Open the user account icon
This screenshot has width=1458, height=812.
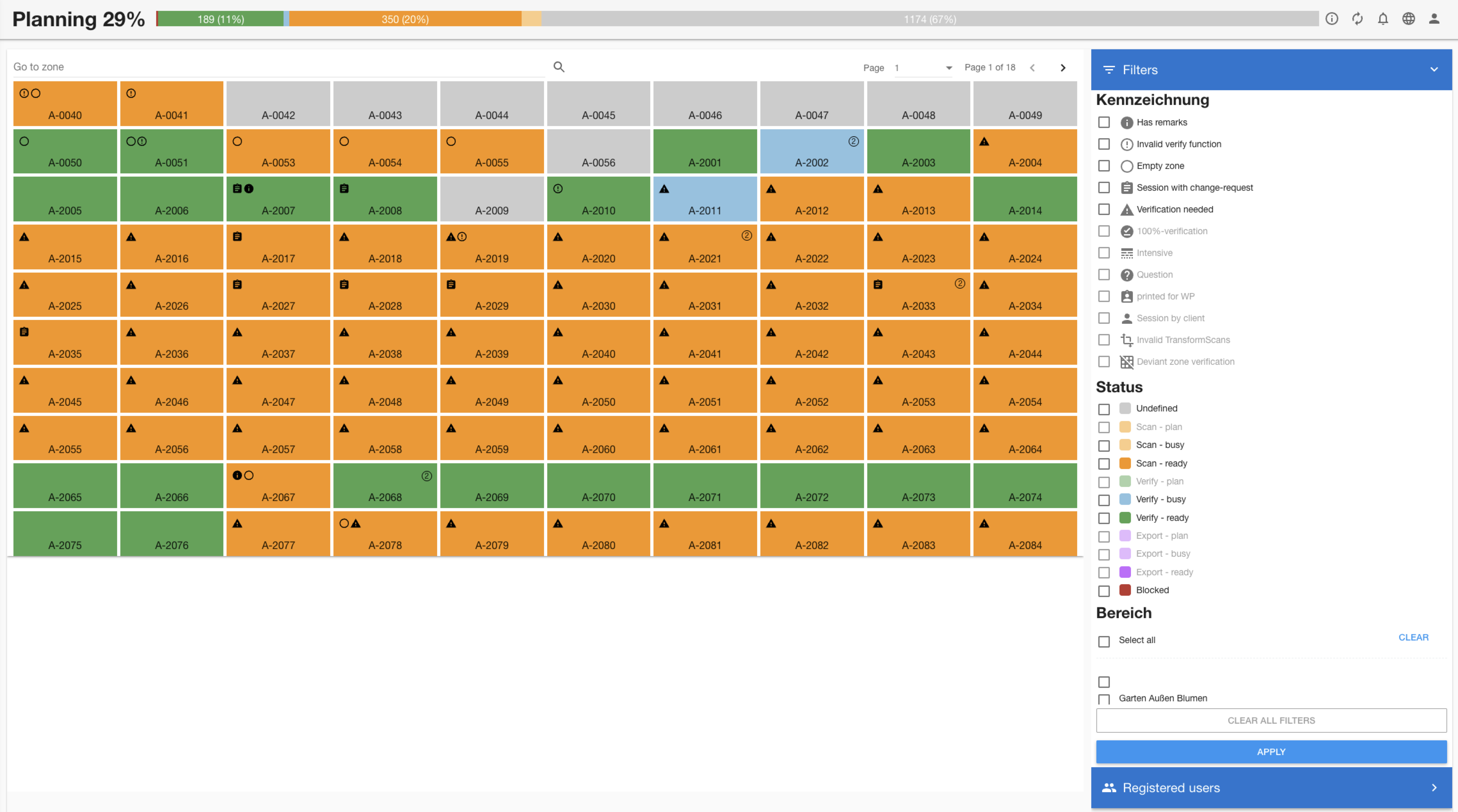(1434, 19)
